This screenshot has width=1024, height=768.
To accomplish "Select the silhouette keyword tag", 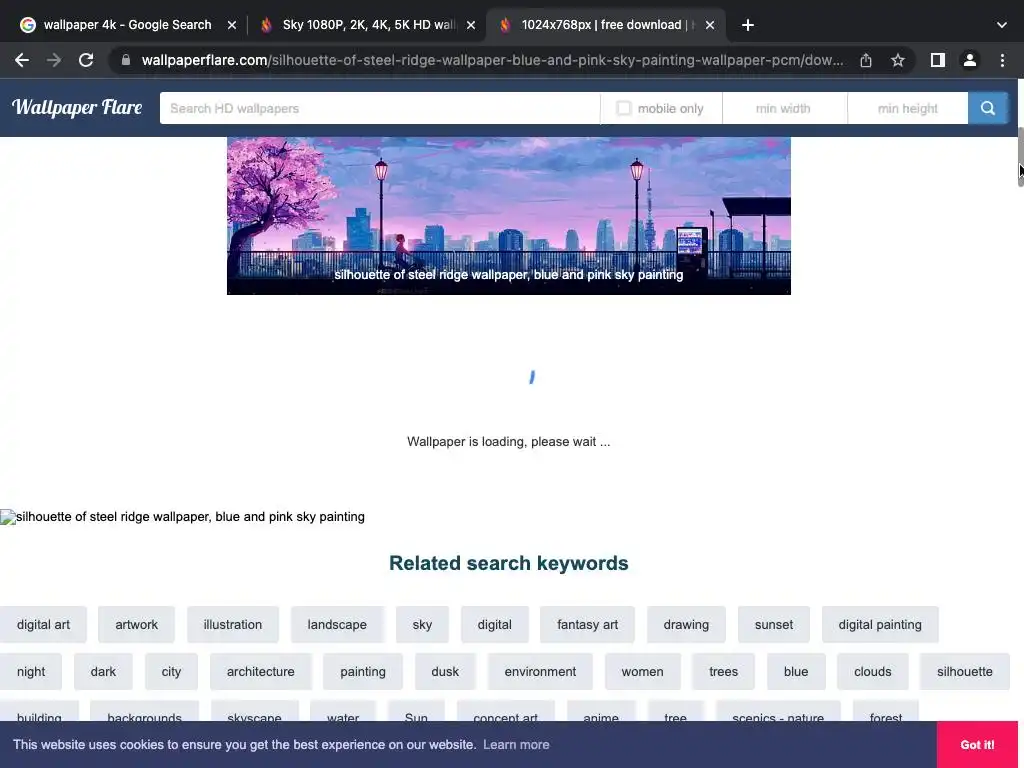I will click(965, 671).
